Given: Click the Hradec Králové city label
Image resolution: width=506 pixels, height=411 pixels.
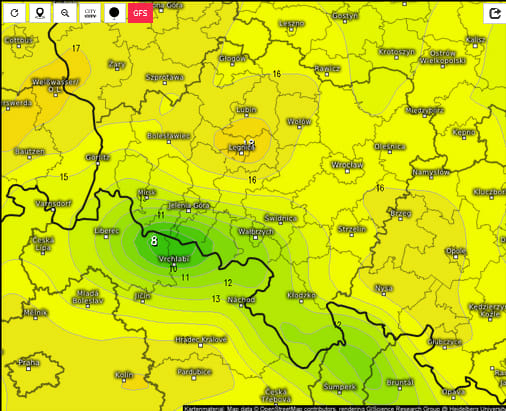Looking at the screenshot, I should [x=201, y=339].
